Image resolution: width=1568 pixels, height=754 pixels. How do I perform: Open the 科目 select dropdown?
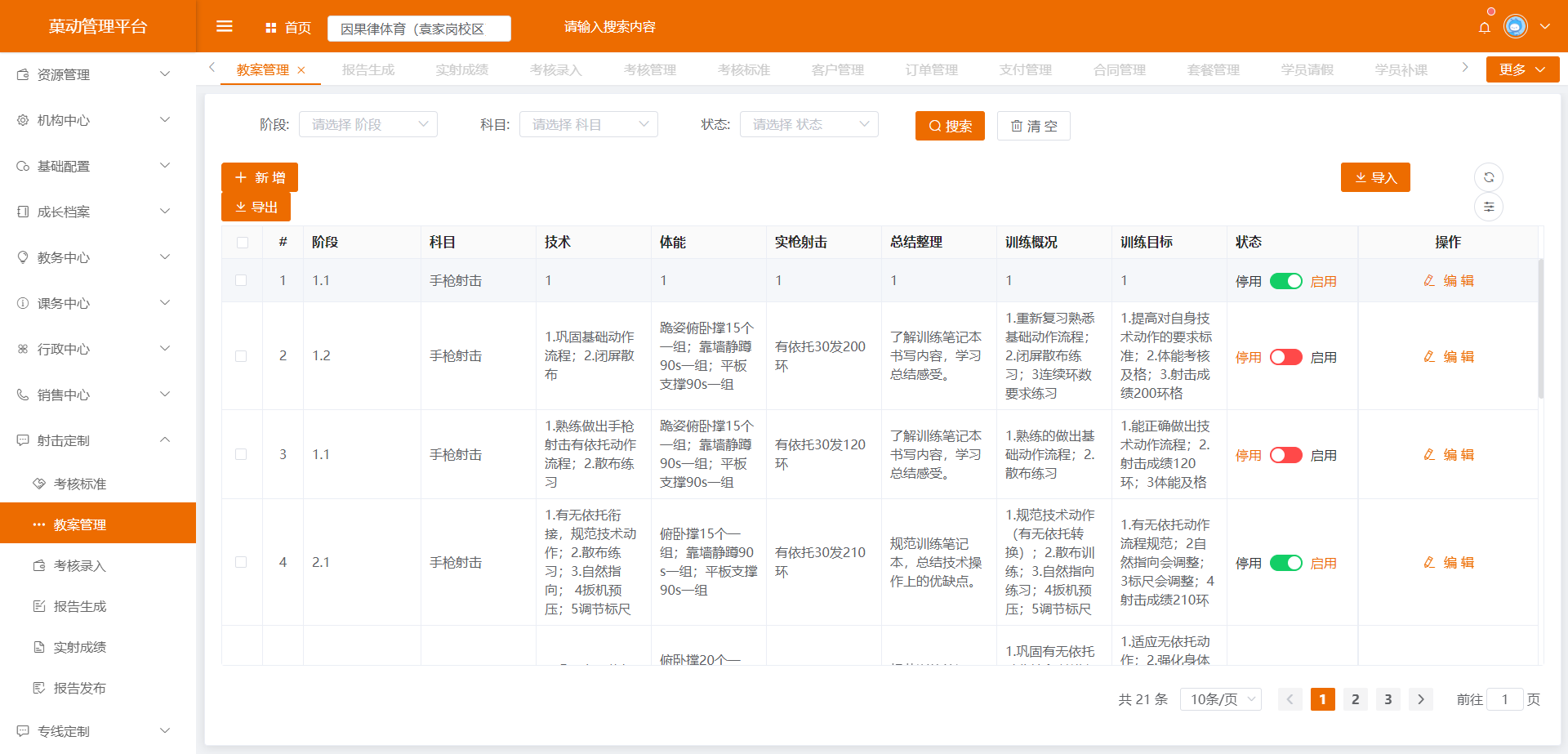pyautogui.click(x=589, y=124)
